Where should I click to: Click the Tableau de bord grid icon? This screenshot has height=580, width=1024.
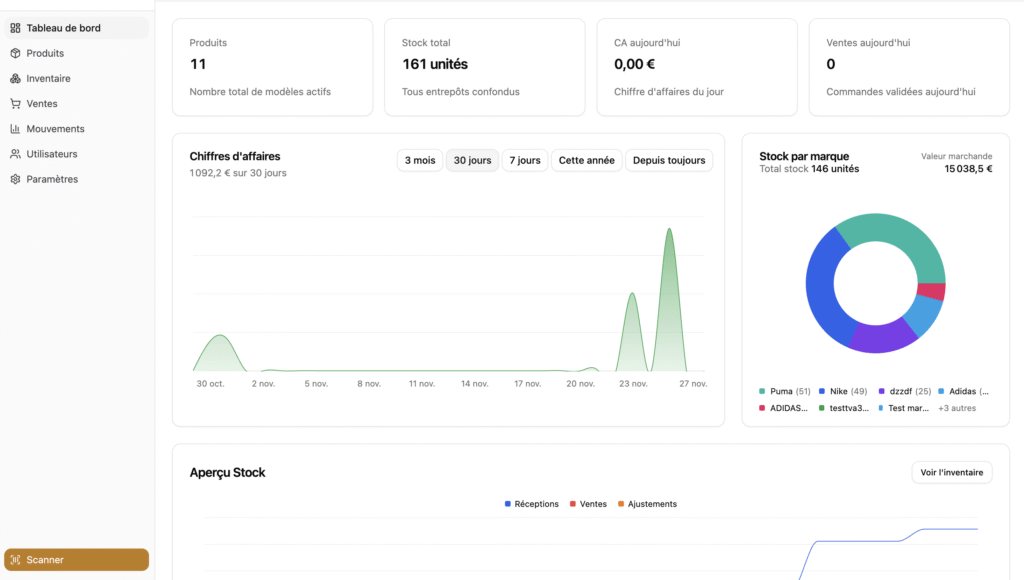(15, 28)
